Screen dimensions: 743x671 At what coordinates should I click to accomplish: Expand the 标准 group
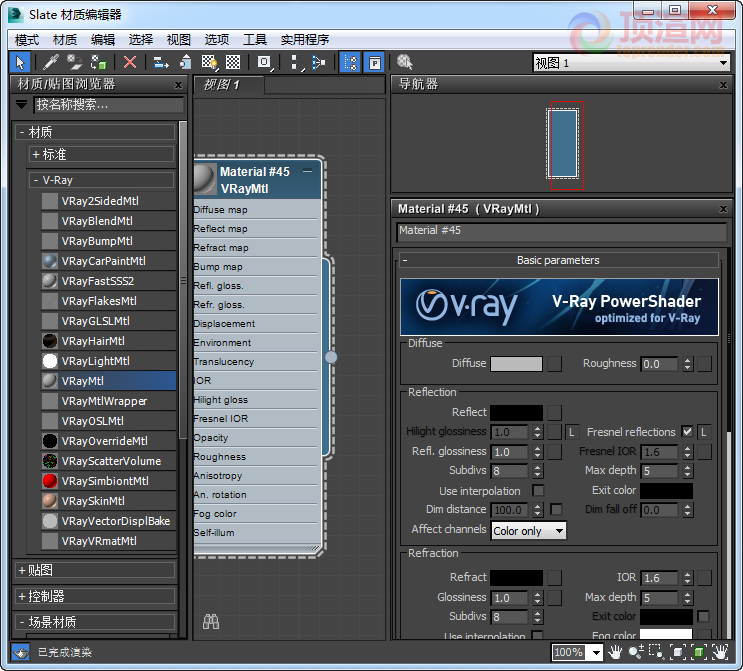[x=101, y=154]
